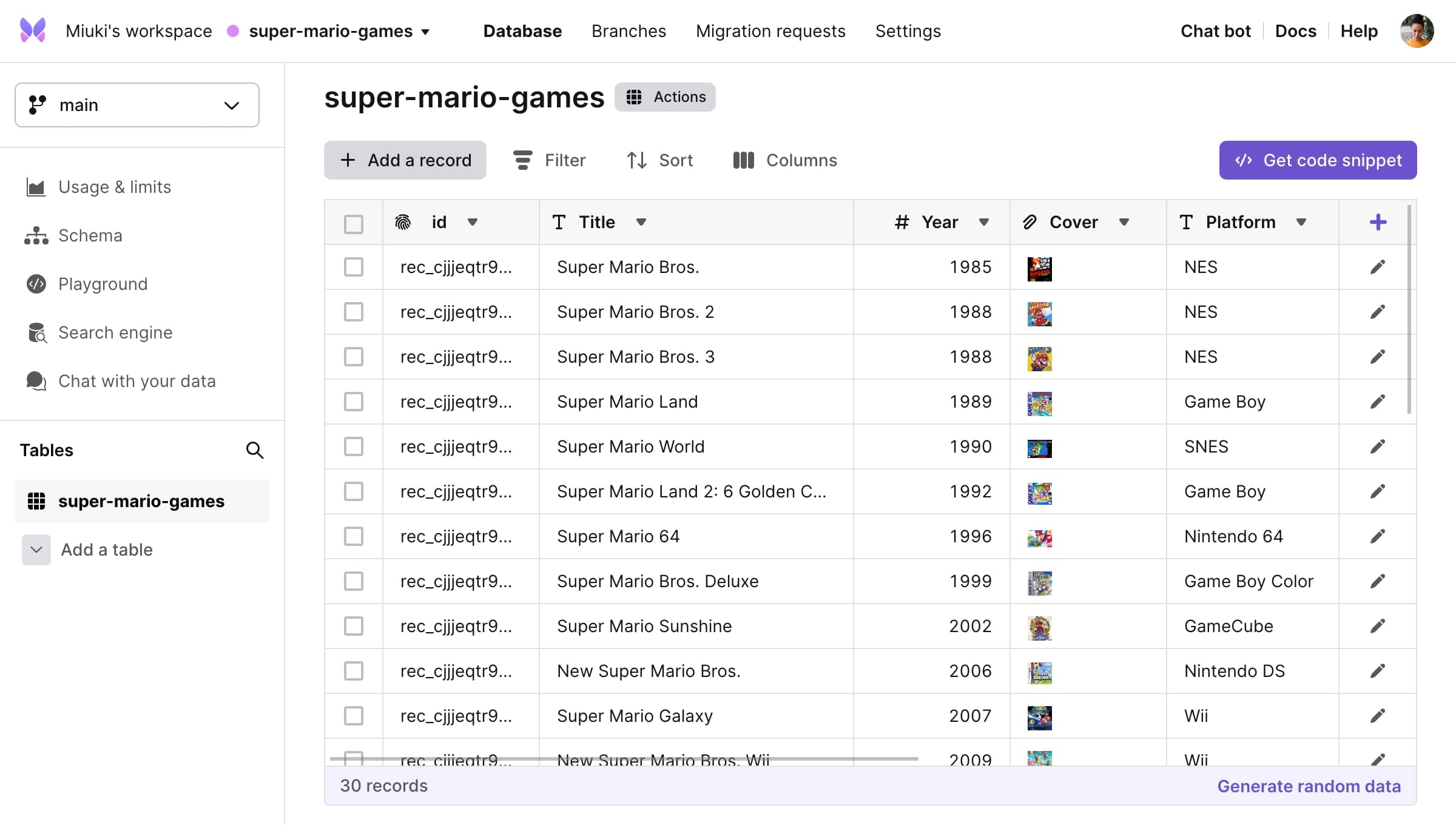Edit the Super Mario Sunshine record
This screenshot has width=1456, height=825.
1378,626
